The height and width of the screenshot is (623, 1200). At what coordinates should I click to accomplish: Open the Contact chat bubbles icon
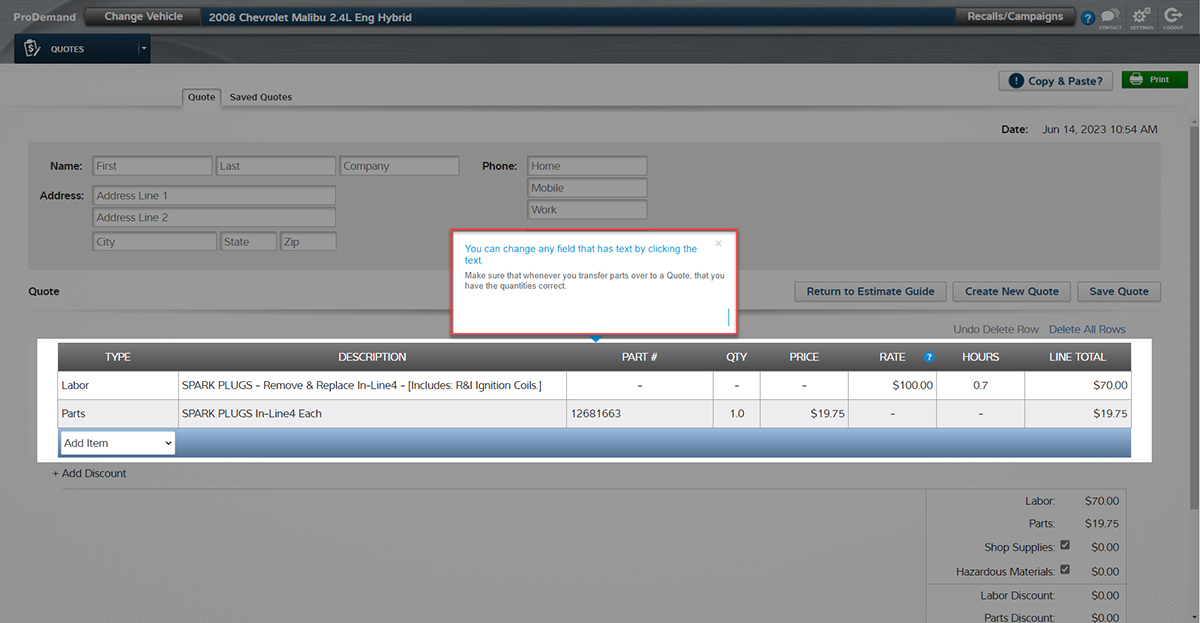tap(1110, 17)
